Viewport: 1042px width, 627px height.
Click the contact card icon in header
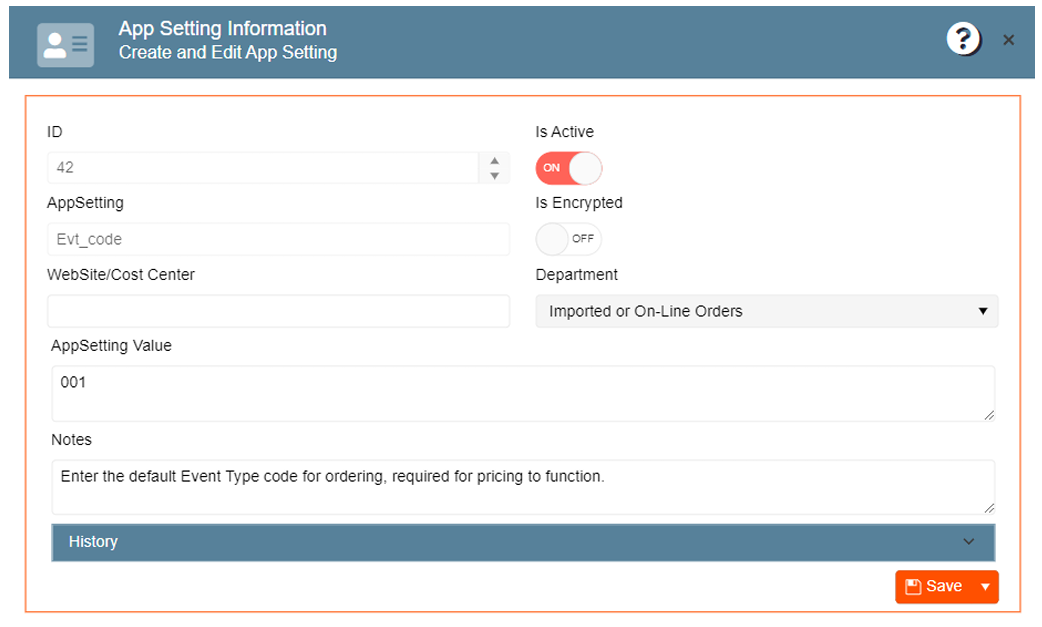(x=66, y=44)
